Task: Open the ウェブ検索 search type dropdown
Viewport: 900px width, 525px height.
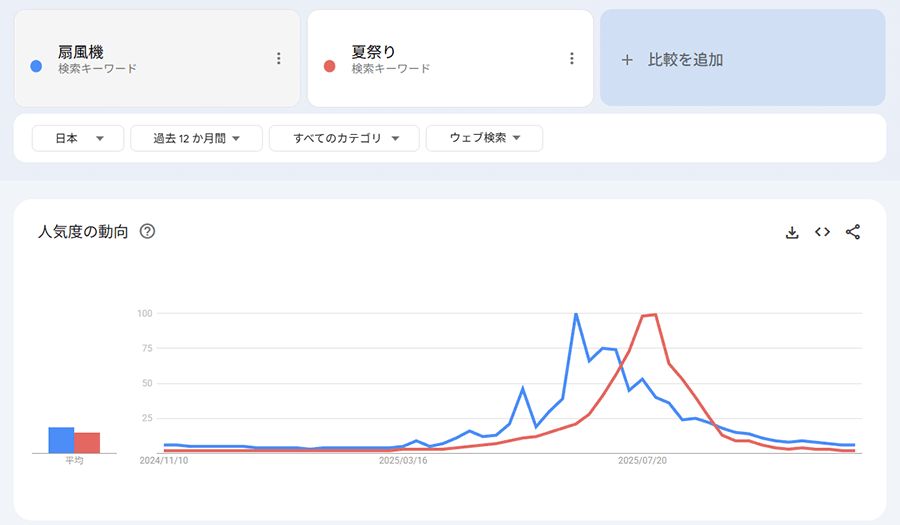Action: point(484,138)
